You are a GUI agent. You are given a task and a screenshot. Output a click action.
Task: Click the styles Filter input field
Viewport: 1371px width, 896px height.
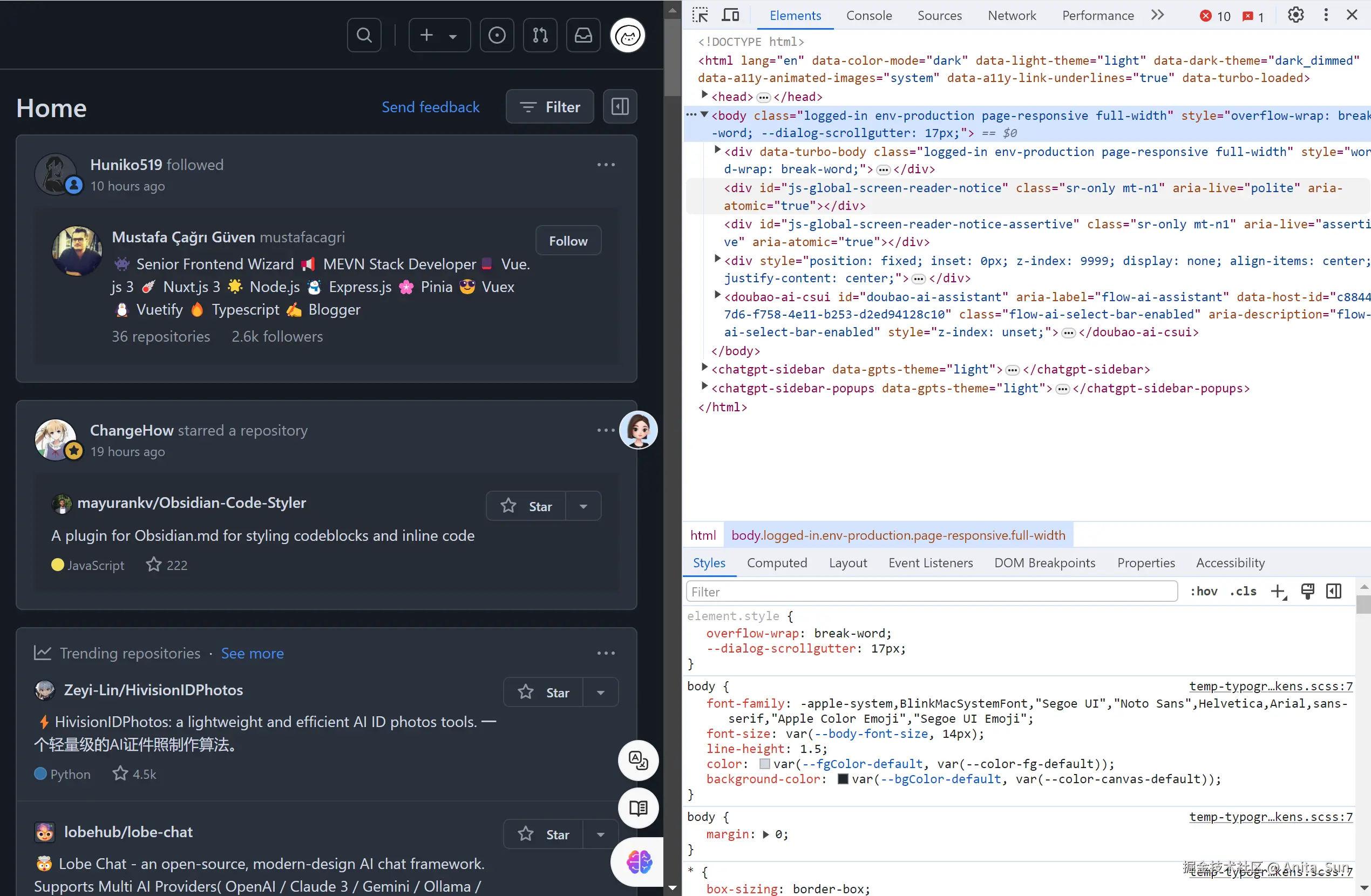click(931, 592)
